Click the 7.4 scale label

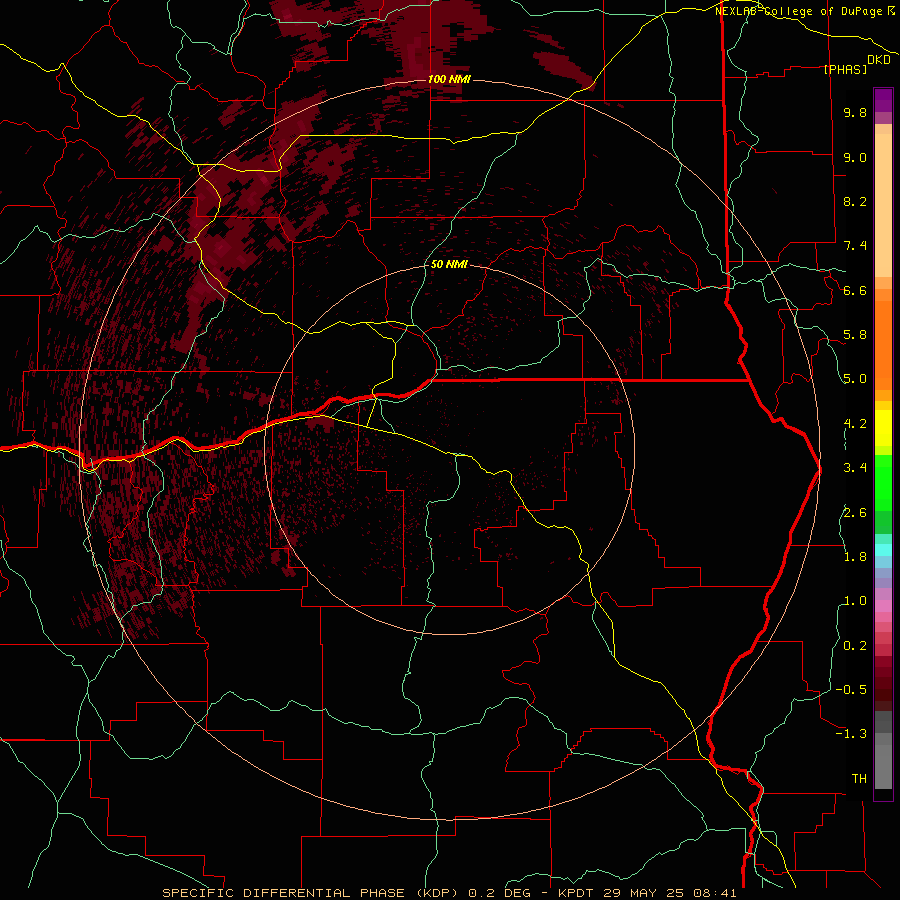(855, 246)
